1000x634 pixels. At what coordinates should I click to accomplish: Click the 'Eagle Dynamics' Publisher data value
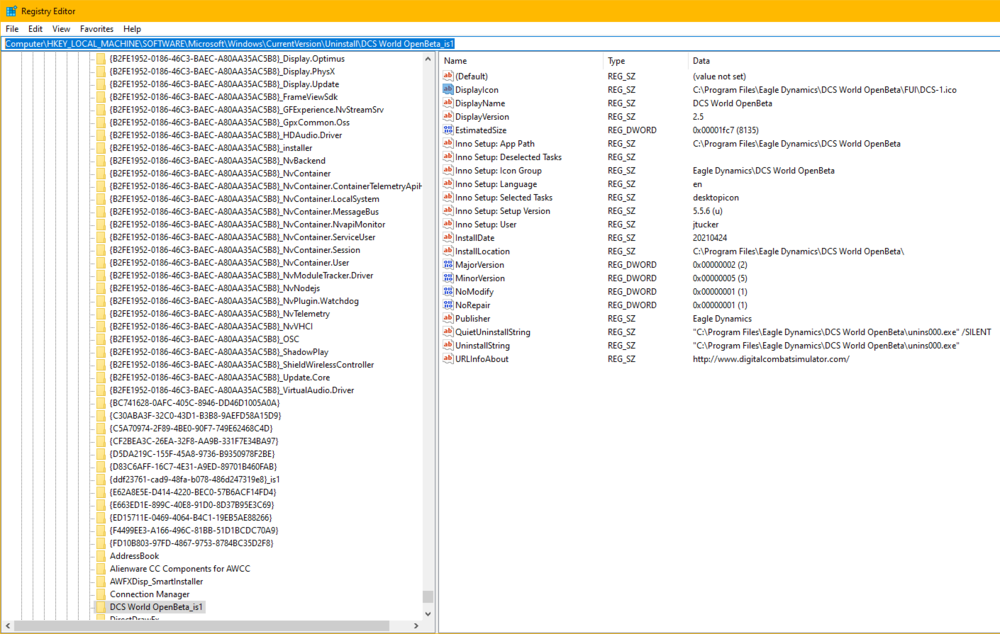click(722, 318)
